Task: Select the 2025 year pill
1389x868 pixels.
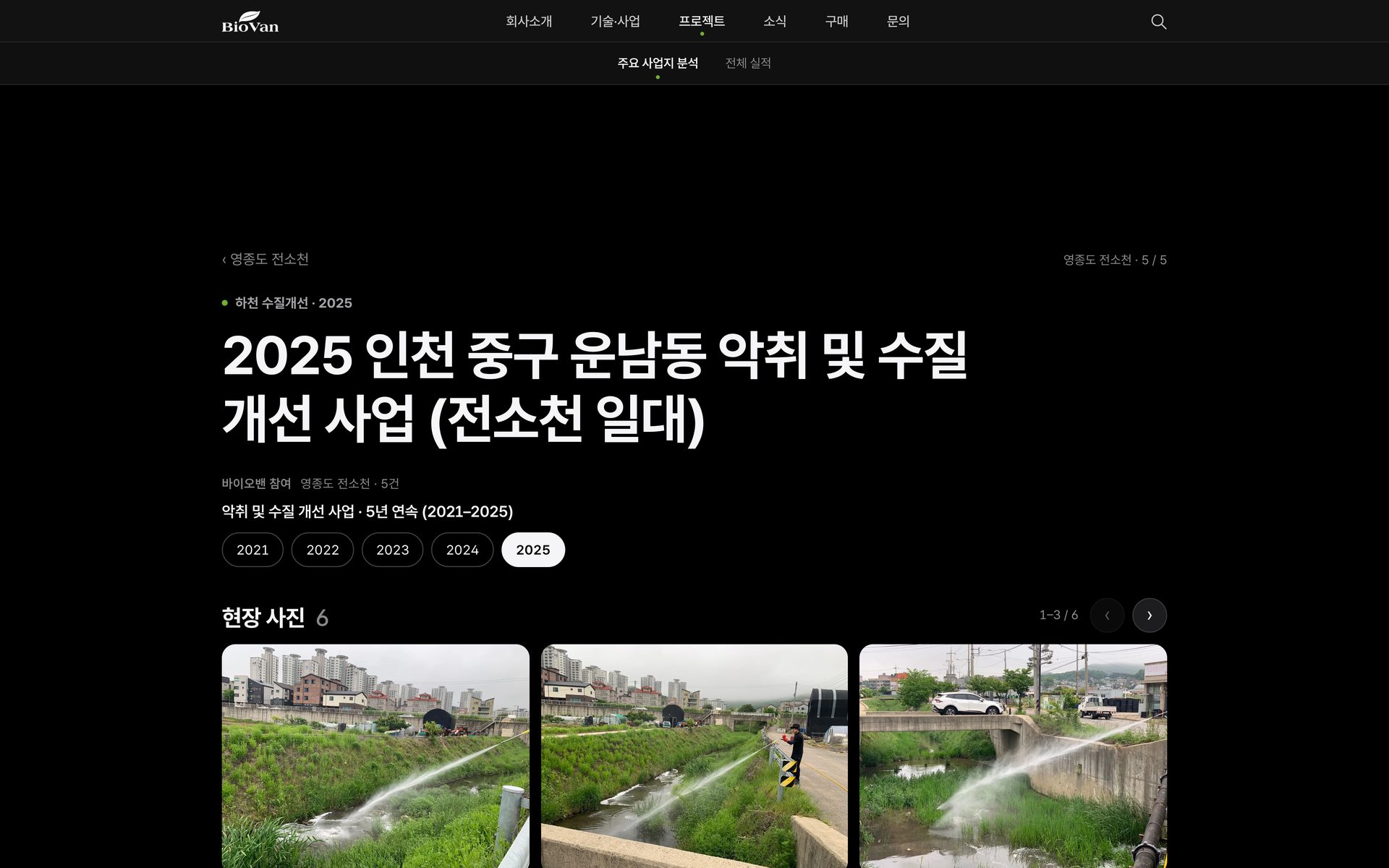Action: 533,550
